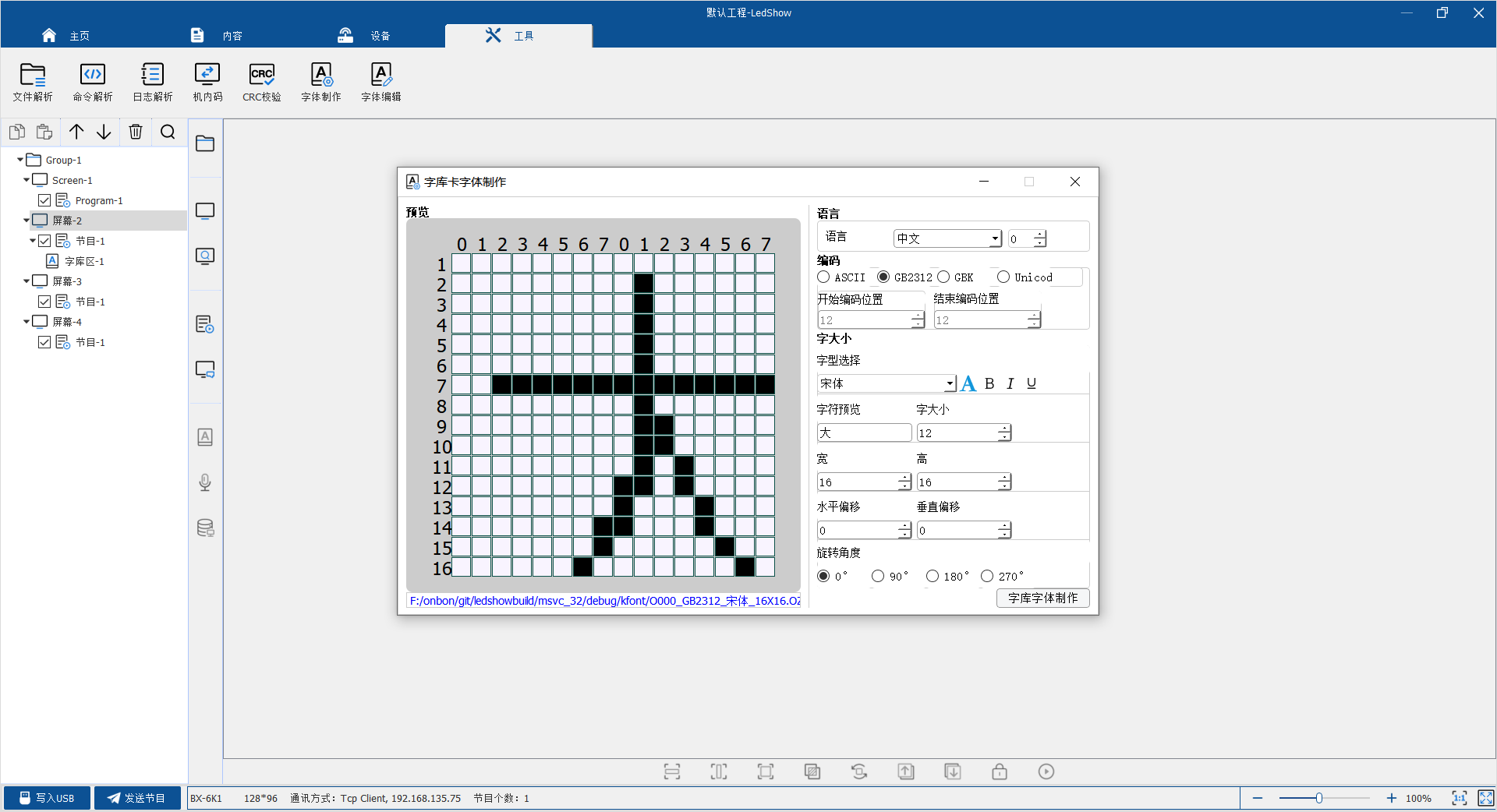The image size is (1497, 812).
Task: Click the 写入USB button
Action: click(x=47, y=798)
